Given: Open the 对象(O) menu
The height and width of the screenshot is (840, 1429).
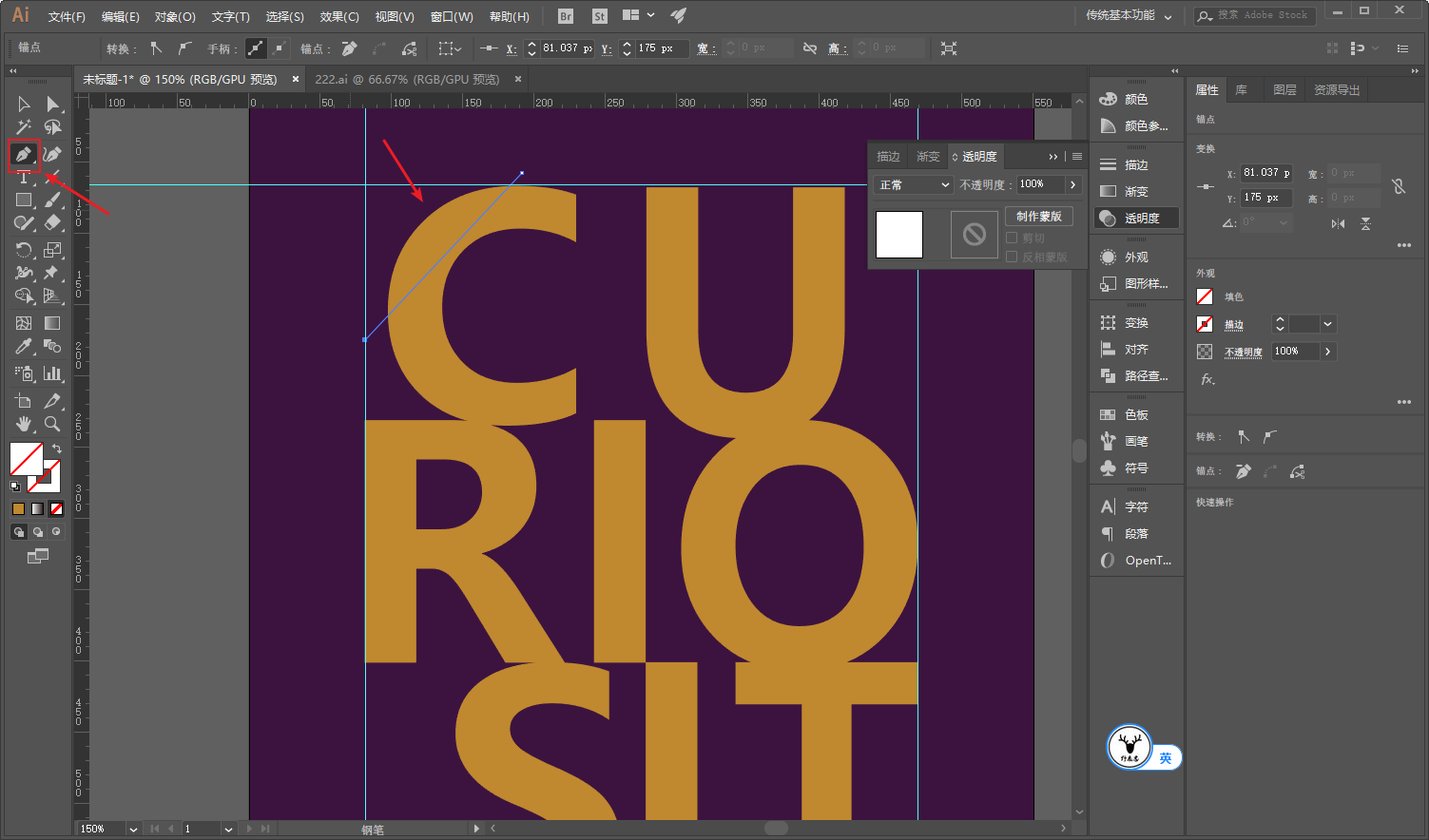Looking at the screenshot, I should (175, 16).
